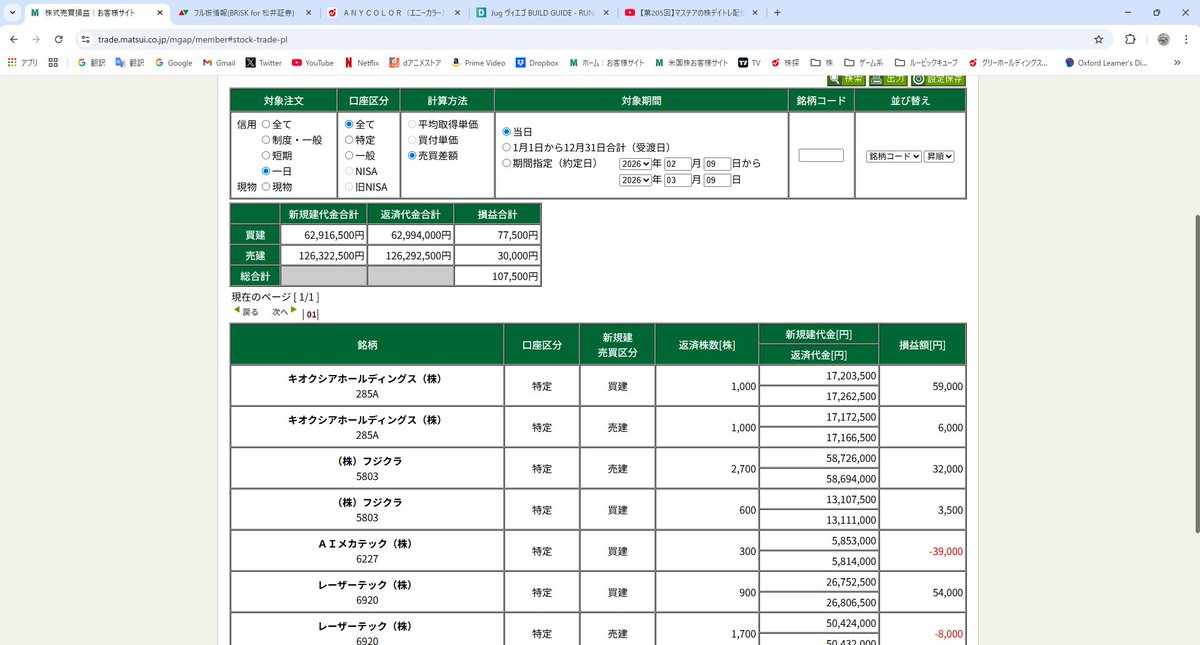Click the 戻る back arrow icon
The width and height of the screenshot is (1200, 645).
[239, 311]
